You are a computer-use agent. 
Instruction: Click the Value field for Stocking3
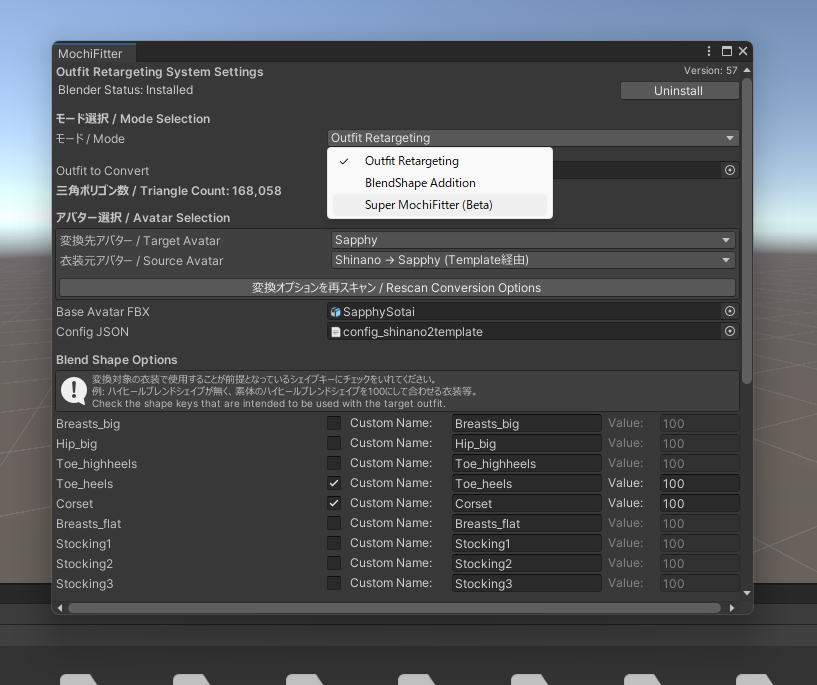pyautogui.click(x=699, y=583)
